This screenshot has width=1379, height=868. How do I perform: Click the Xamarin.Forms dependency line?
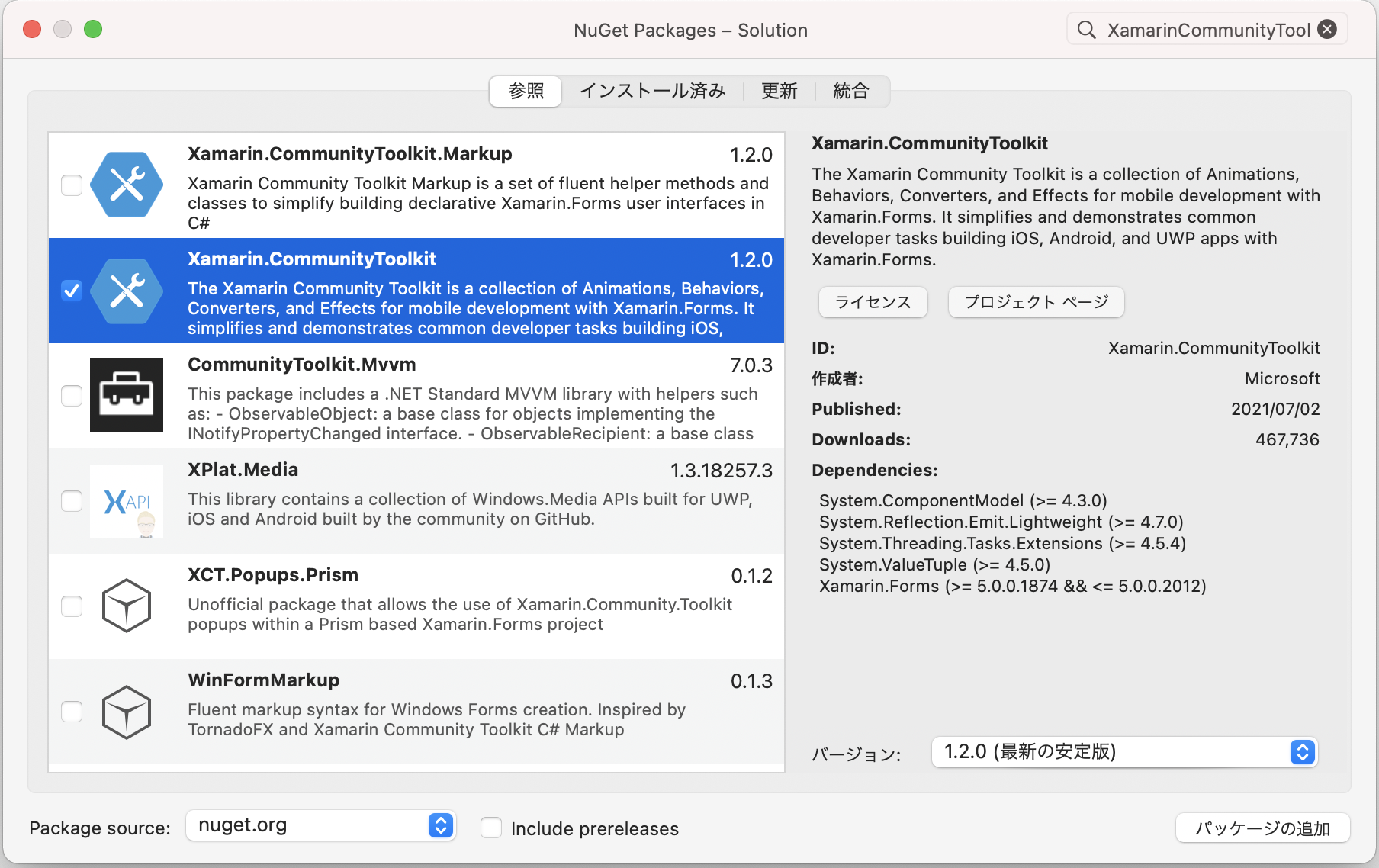coord(1013,586)
